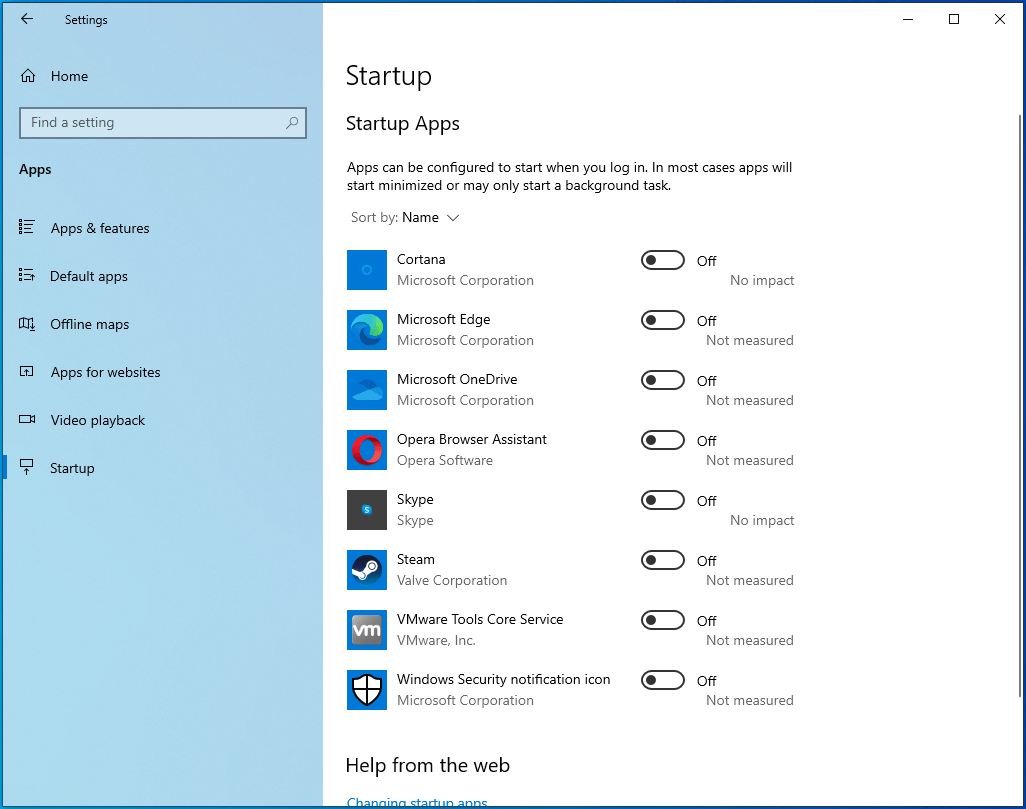Image resolution: width=1026 pixels, height=809 pixels.
Task: Click the Microsoft Edge app icon
Action: coord(366,330)
